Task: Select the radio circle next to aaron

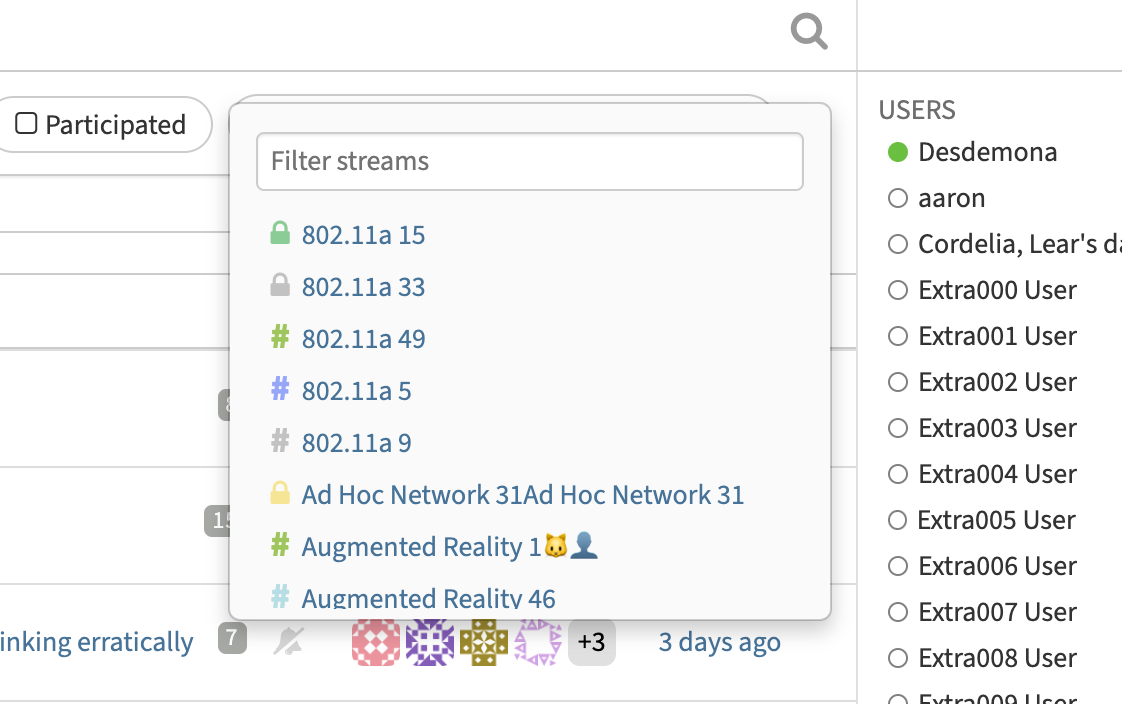Action: click(x=896, y=198)
